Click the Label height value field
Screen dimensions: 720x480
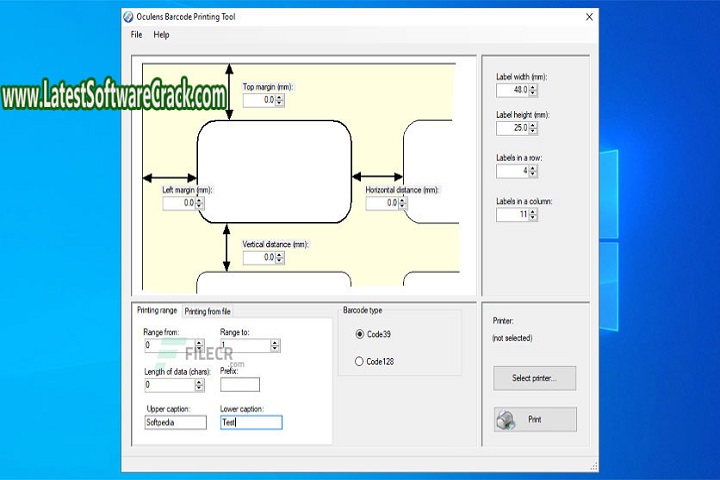pyautogui.click(x=512, y=128)
